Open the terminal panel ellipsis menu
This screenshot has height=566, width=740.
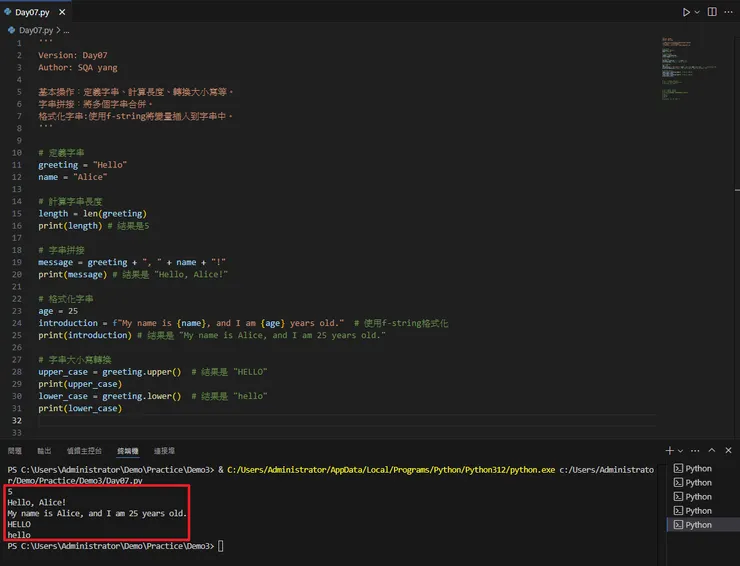(x=695, y=451)
